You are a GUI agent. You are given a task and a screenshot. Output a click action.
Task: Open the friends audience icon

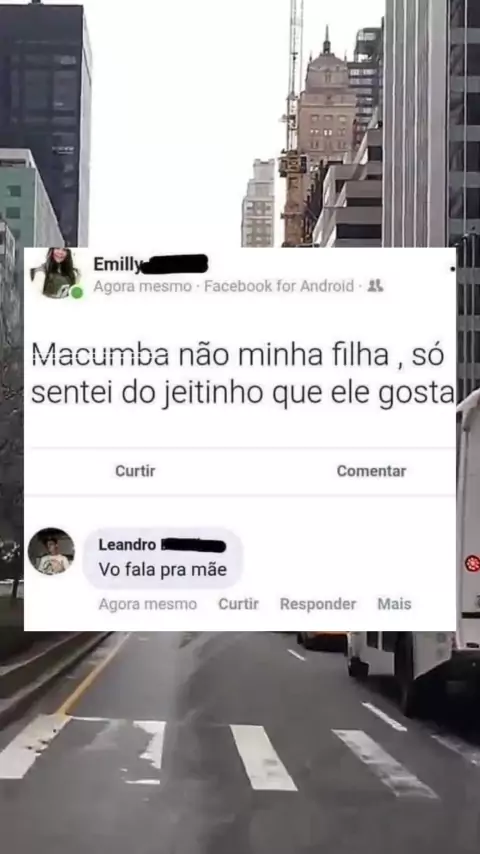coord(375,285)
